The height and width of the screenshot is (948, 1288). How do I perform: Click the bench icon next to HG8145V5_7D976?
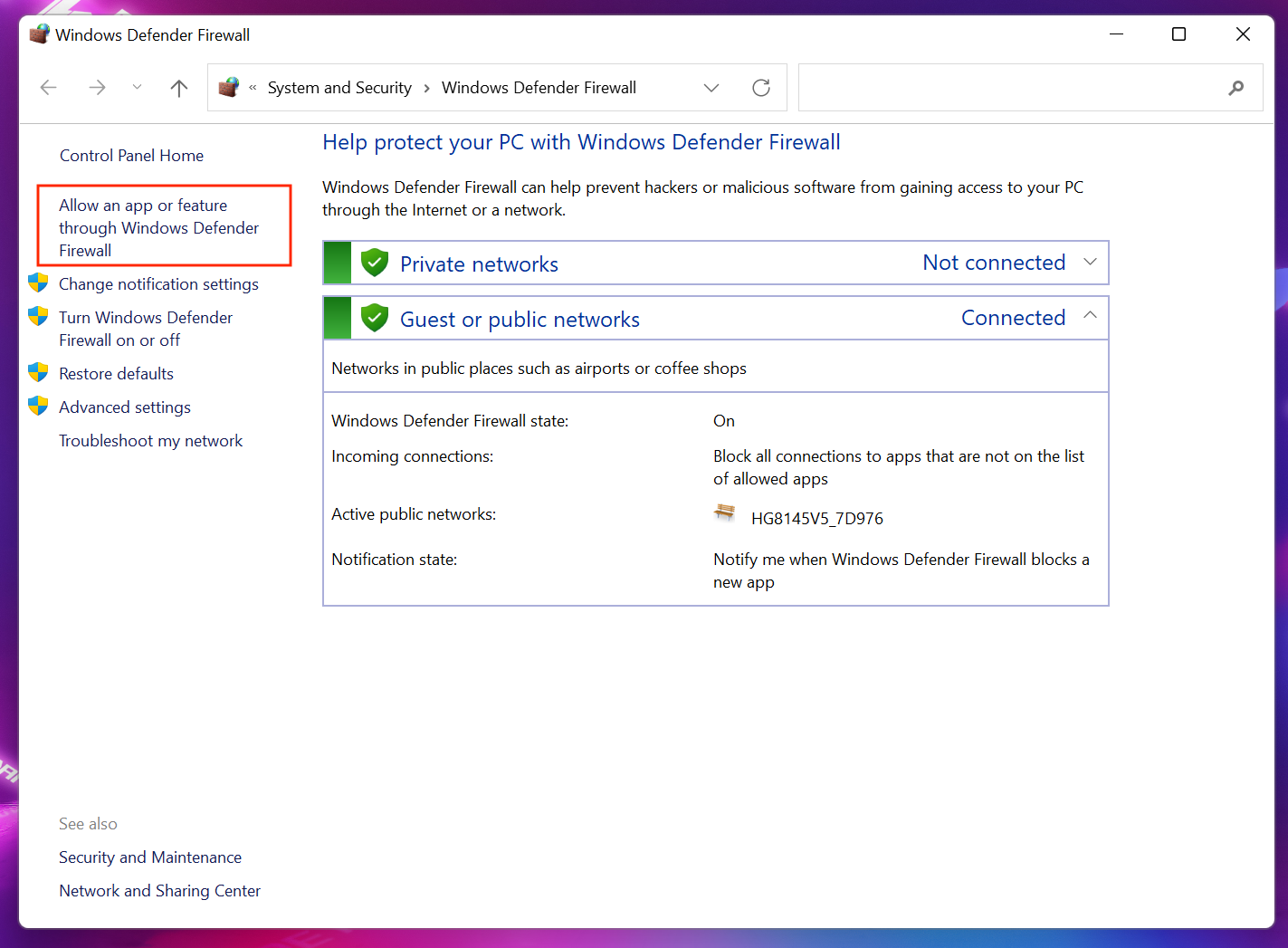[x=725, y=513]
